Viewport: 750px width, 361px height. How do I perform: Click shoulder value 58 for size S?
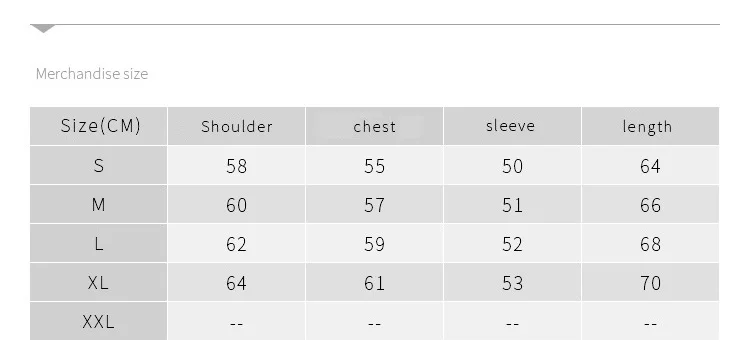(236, 166)
